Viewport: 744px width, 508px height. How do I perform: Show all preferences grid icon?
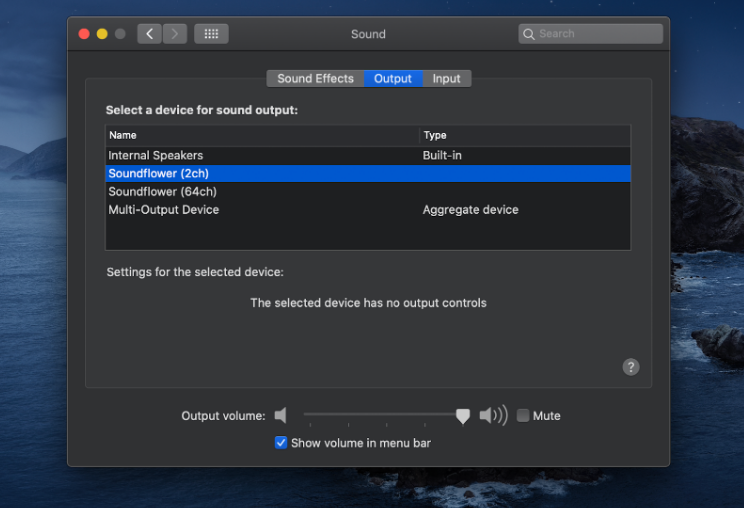211,34
